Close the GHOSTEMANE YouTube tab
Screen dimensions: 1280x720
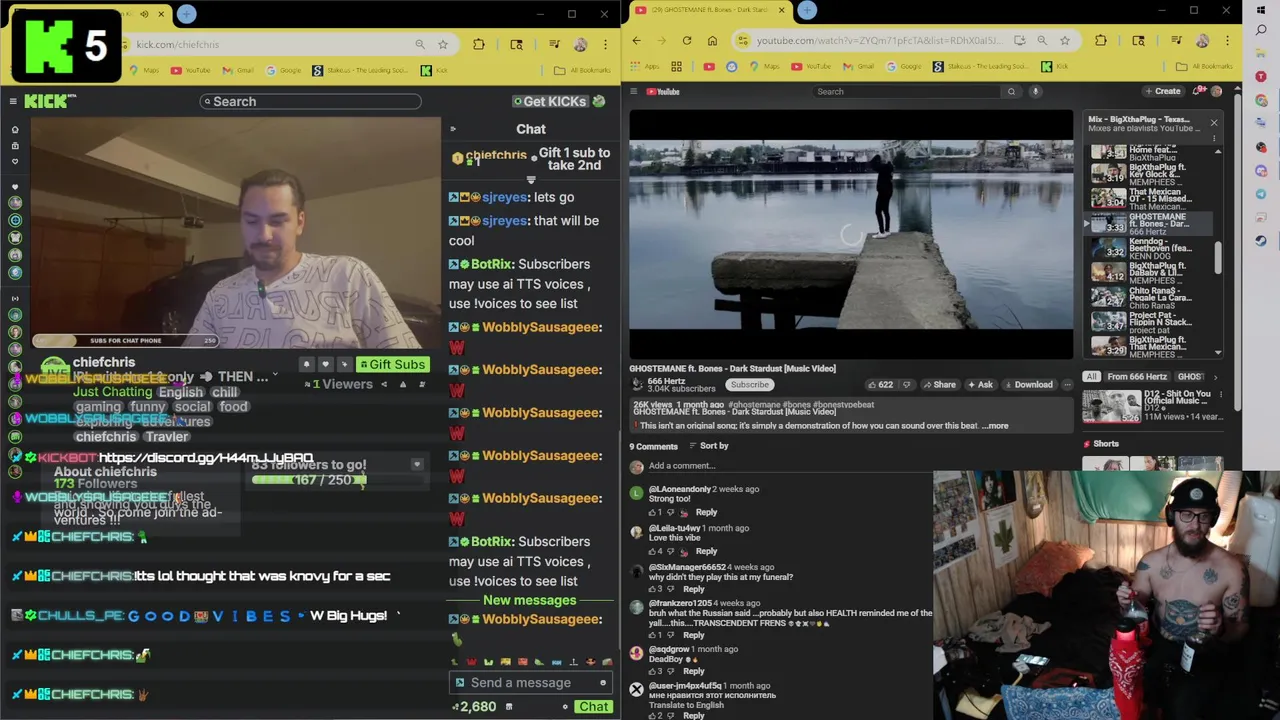782,10
